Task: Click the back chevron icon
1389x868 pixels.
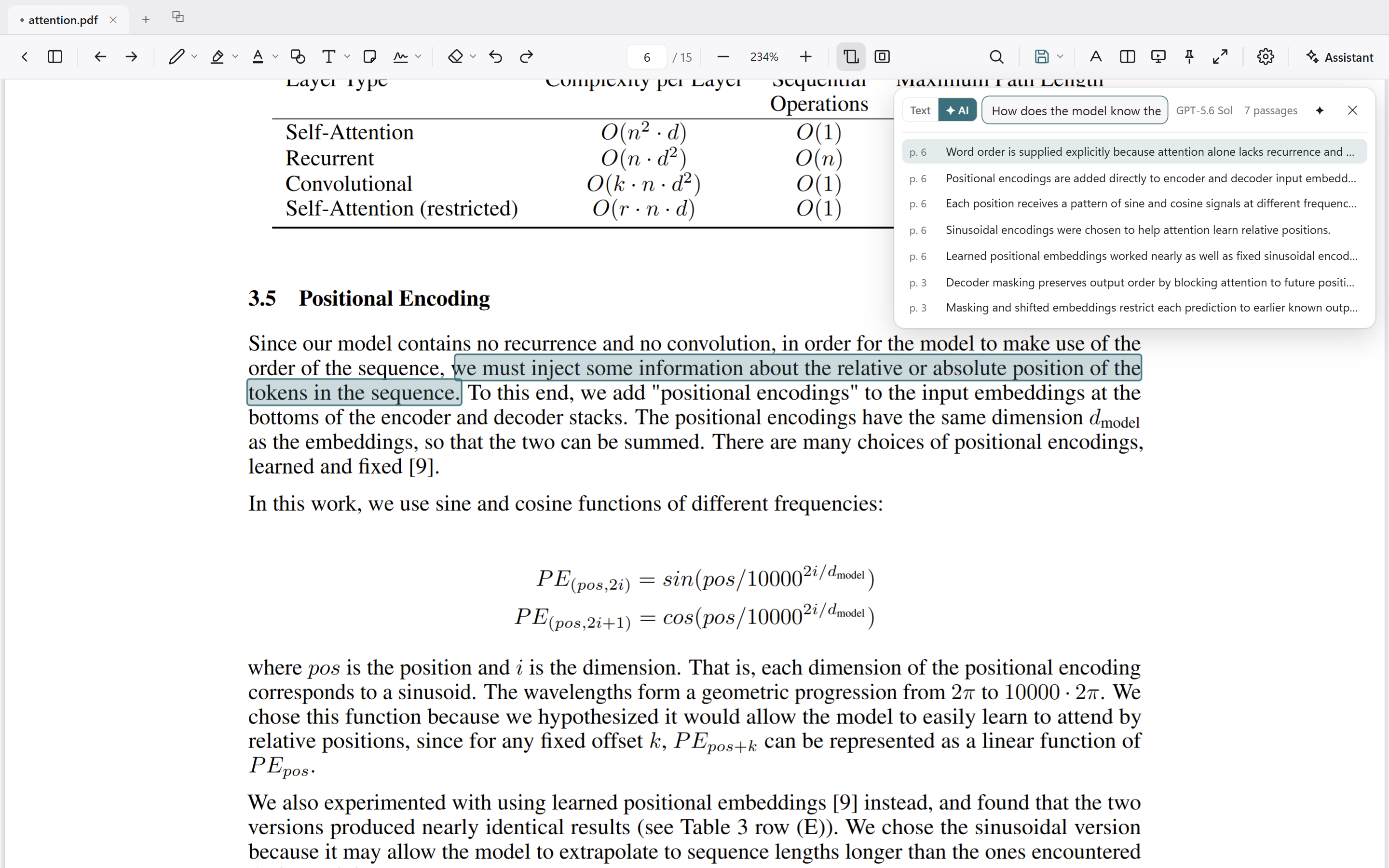Action: point(25,57)
